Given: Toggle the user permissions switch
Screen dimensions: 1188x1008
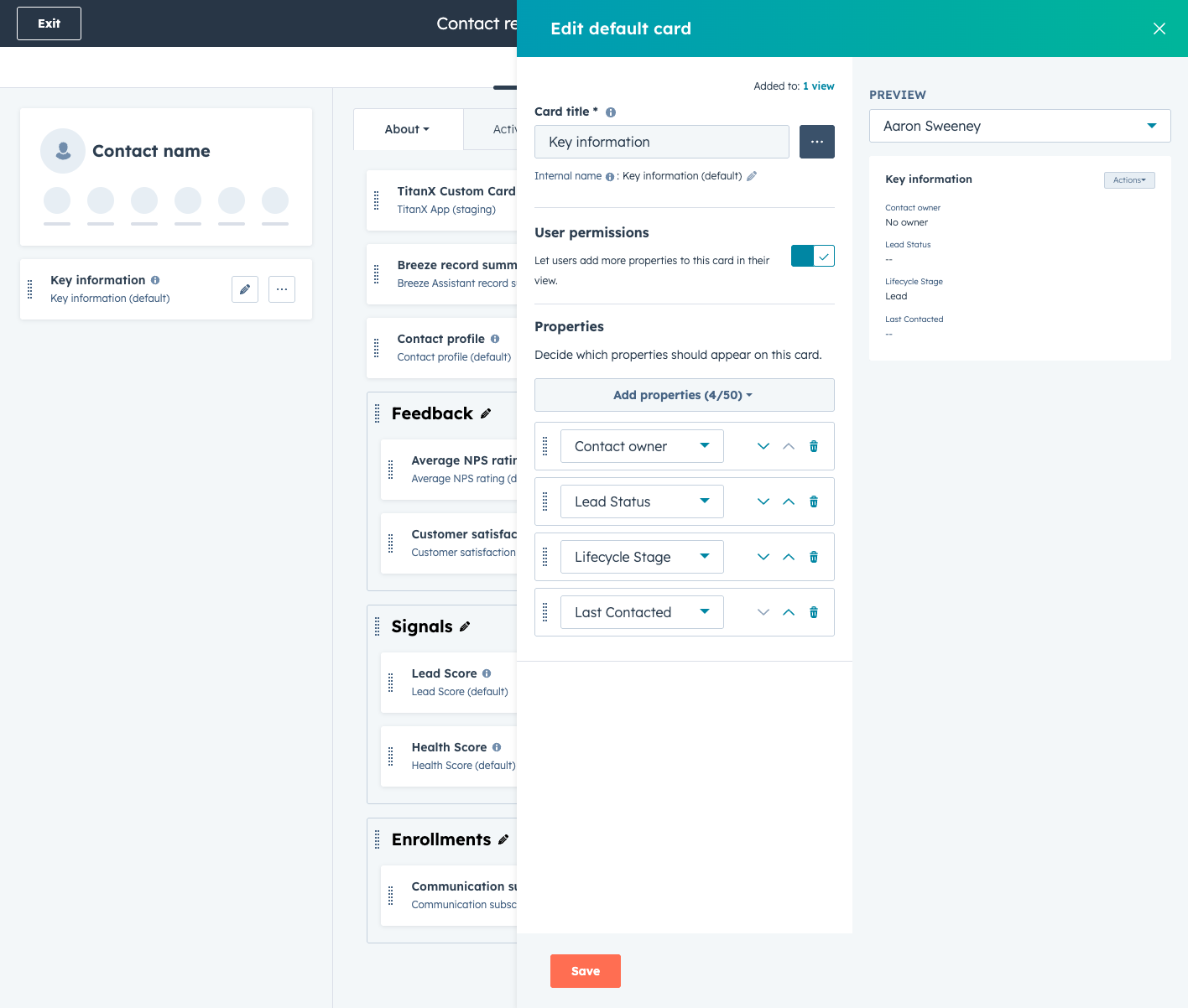Looking at the screenshot, I should click(x=813, y=256).
